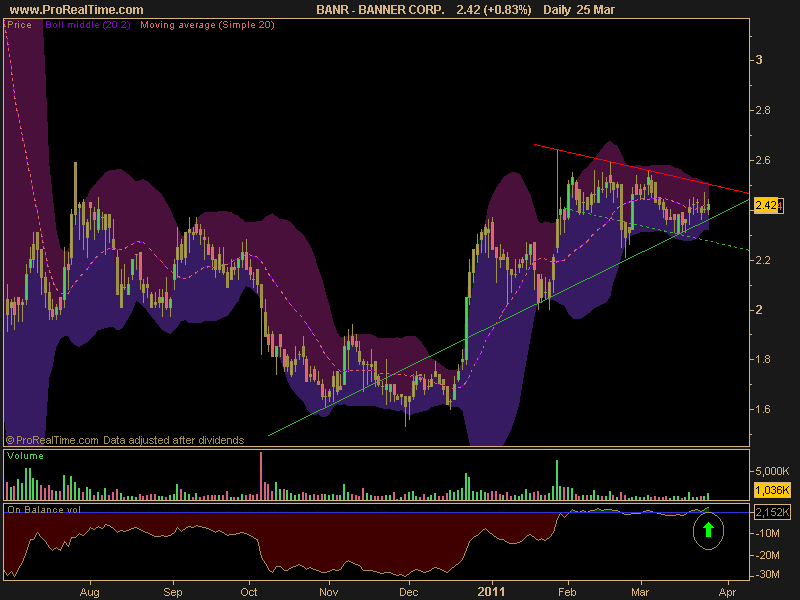The width and height of the screenshot is (800, 600).
Task: Click the Apr date axis label
Action: point(727,592)
